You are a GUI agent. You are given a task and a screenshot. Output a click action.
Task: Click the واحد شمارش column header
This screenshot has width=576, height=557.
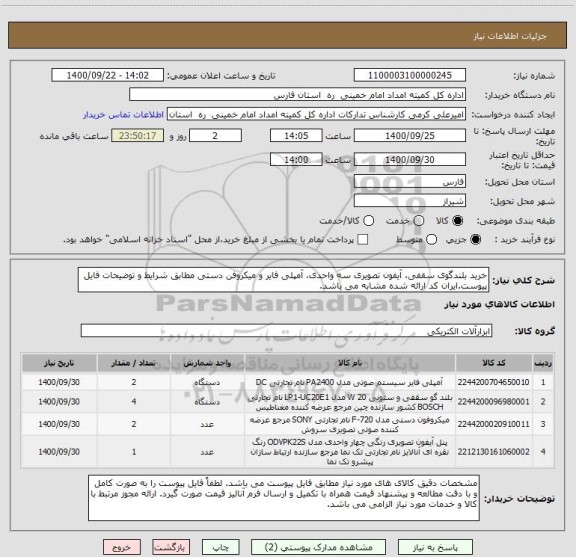point(207,363)
